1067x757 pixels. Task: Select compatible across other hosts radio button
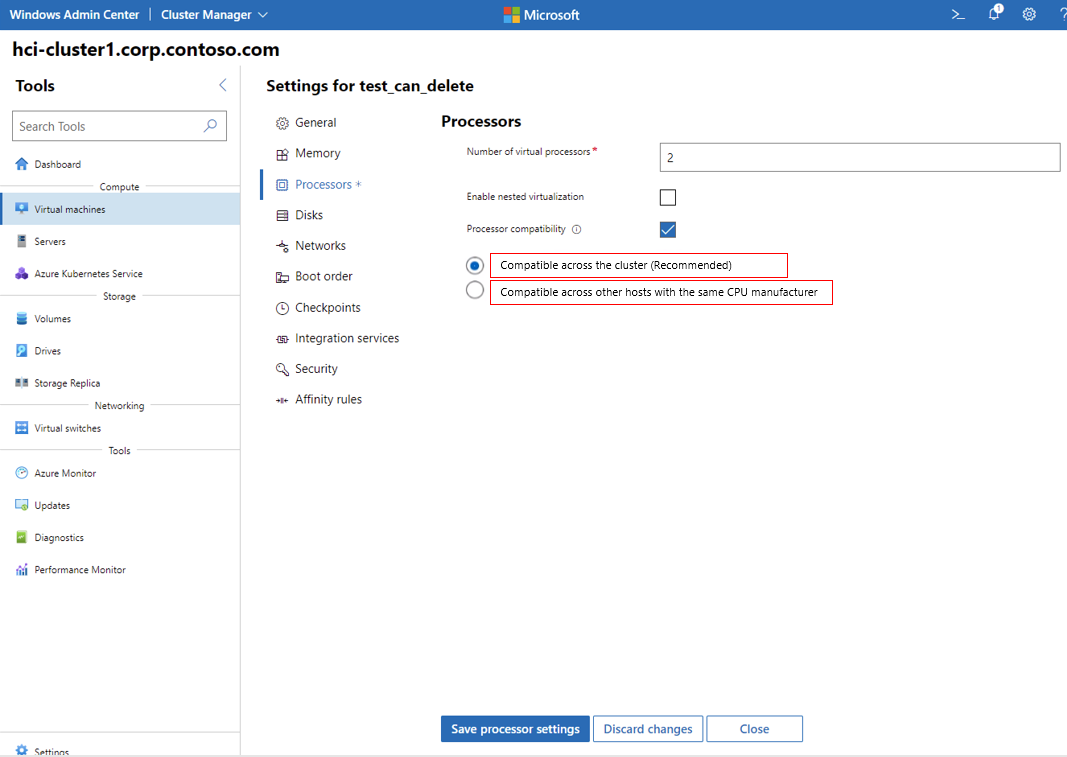[x=475, y=290]
